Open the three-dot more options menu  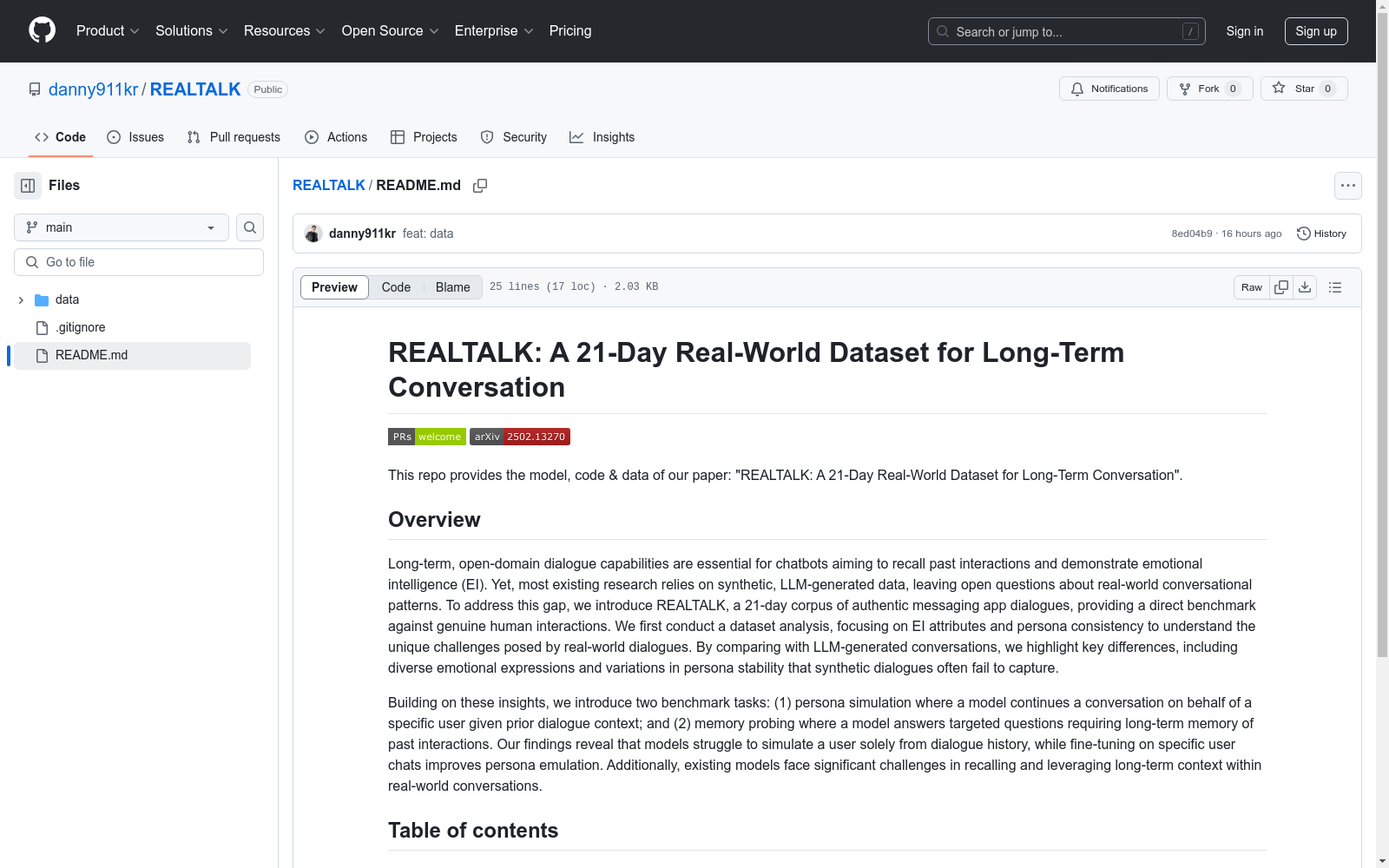[1347, 186]
